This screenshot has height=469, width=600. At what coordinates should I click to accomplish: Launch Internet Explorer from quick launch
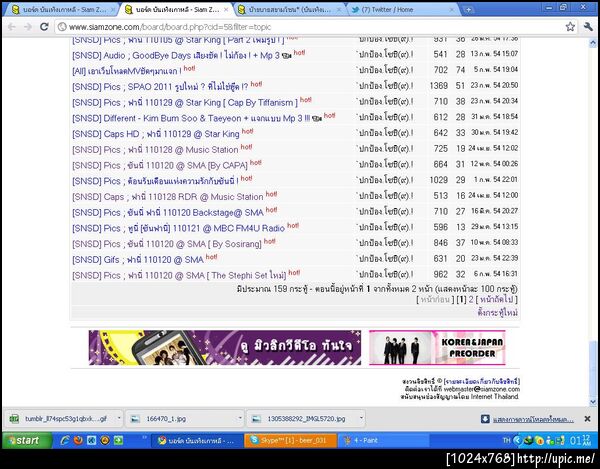pyautogui.click(x=65, y=440)
